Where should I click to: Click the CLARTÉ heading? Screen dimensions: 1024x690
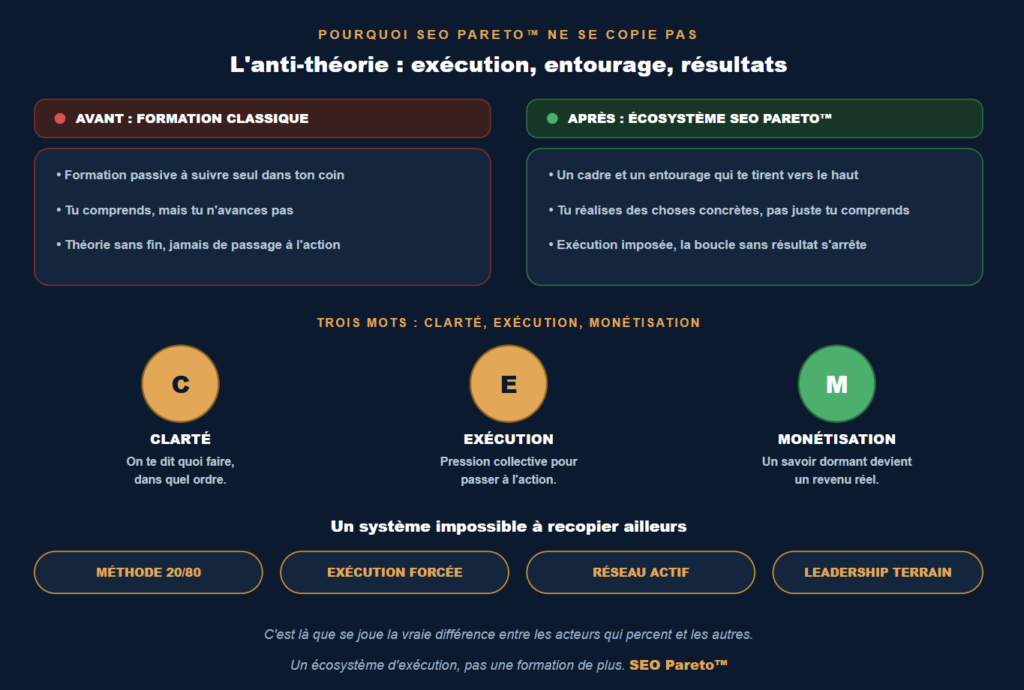[x=180, y=439]
